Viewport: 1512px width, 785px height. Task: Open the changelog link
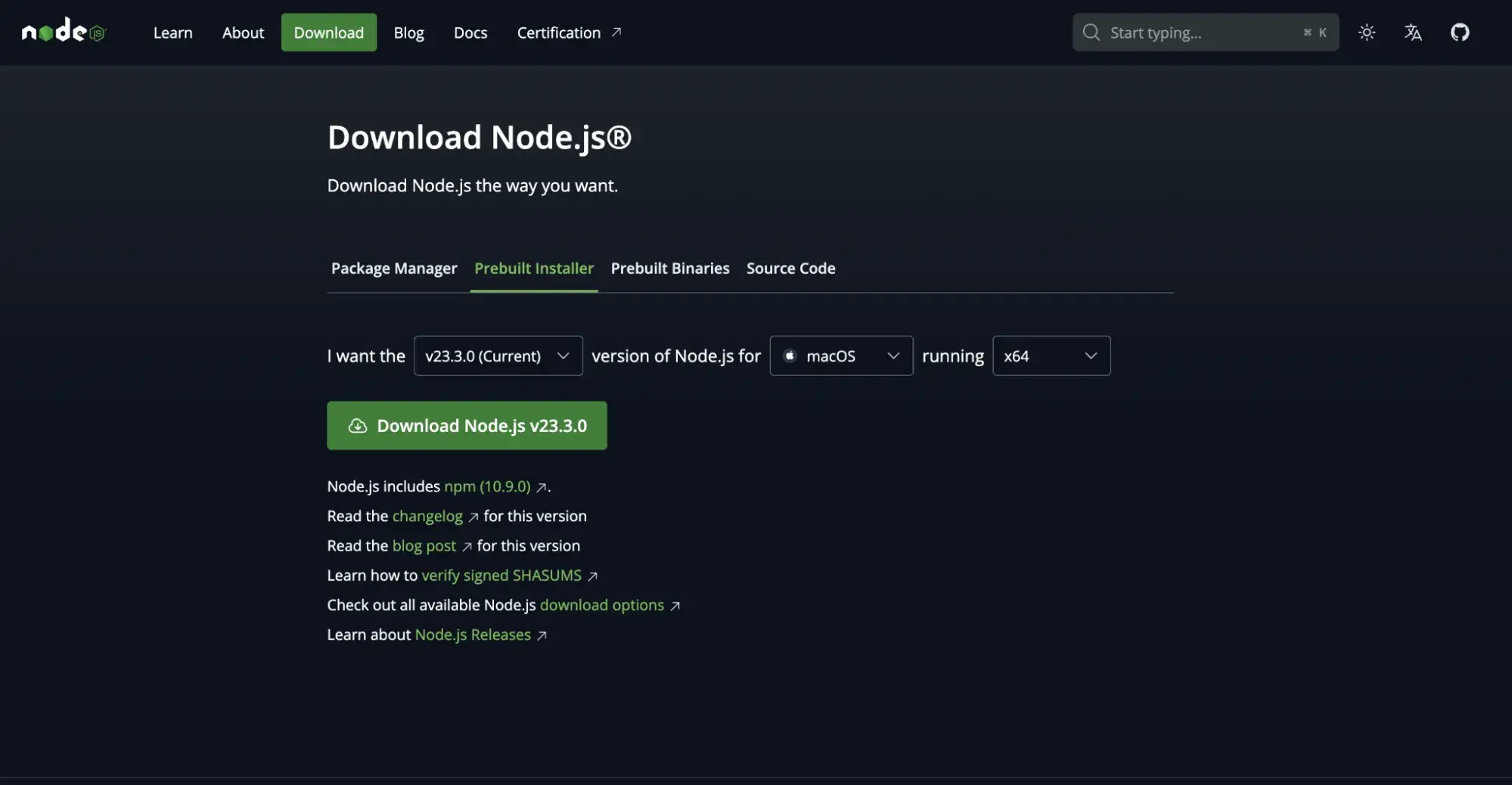pos(427,516)
